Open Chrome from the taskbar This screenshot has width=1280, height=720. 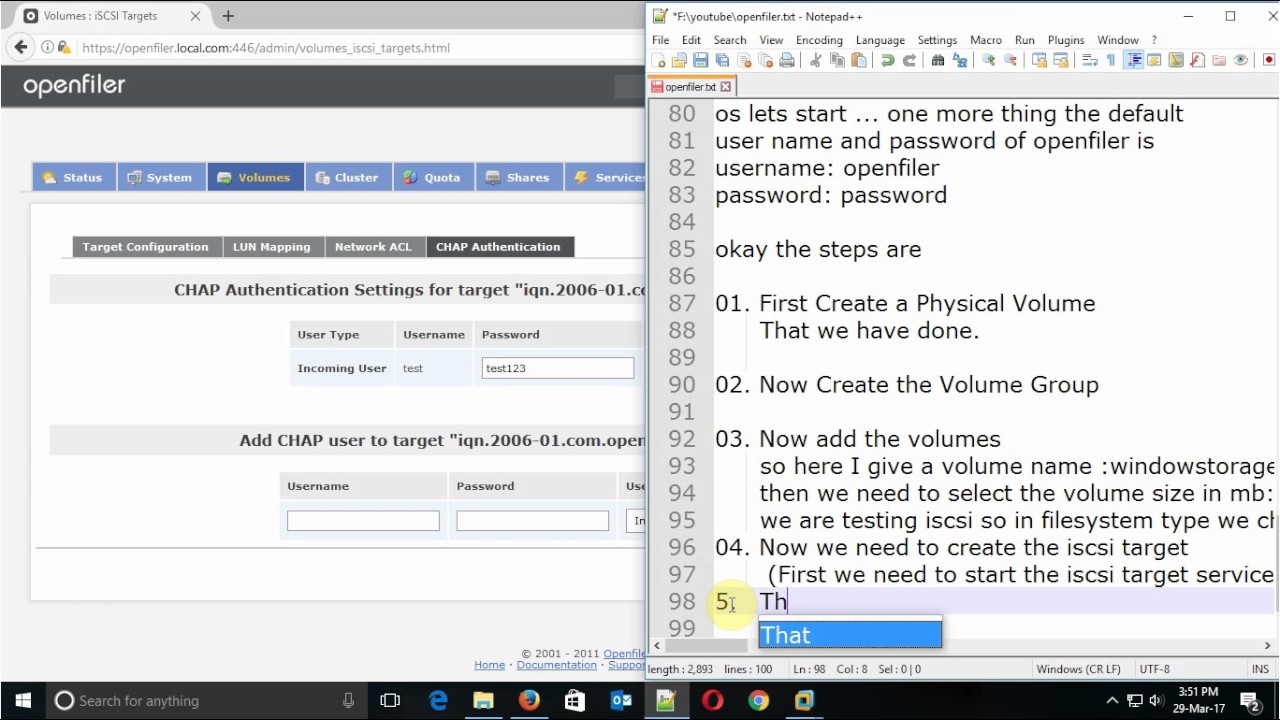[758, 701]
